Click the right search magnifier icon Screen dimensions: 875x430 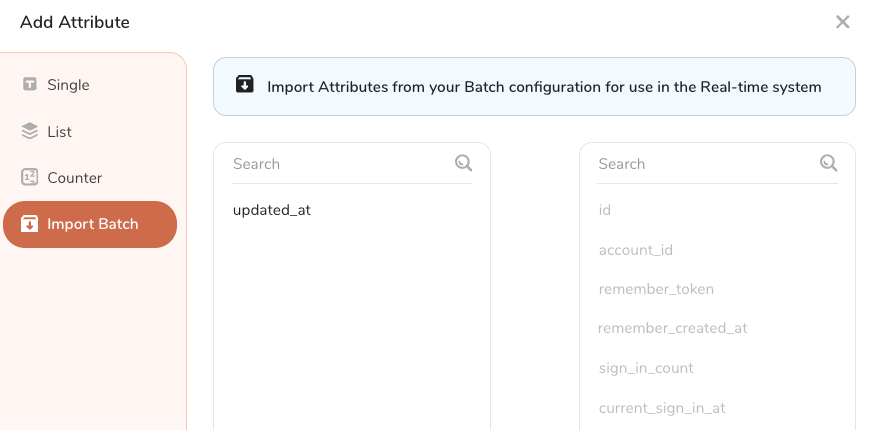[x=828, y=163]
